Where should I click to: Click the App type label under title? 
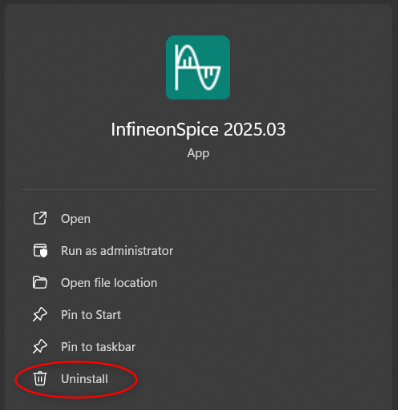[198, 154]
